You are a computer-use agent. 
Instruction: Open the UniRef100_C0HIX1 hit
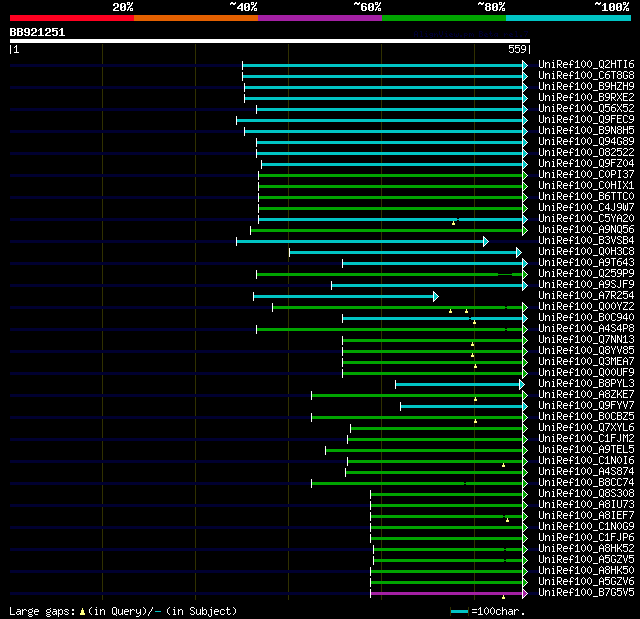click(586, 186)
